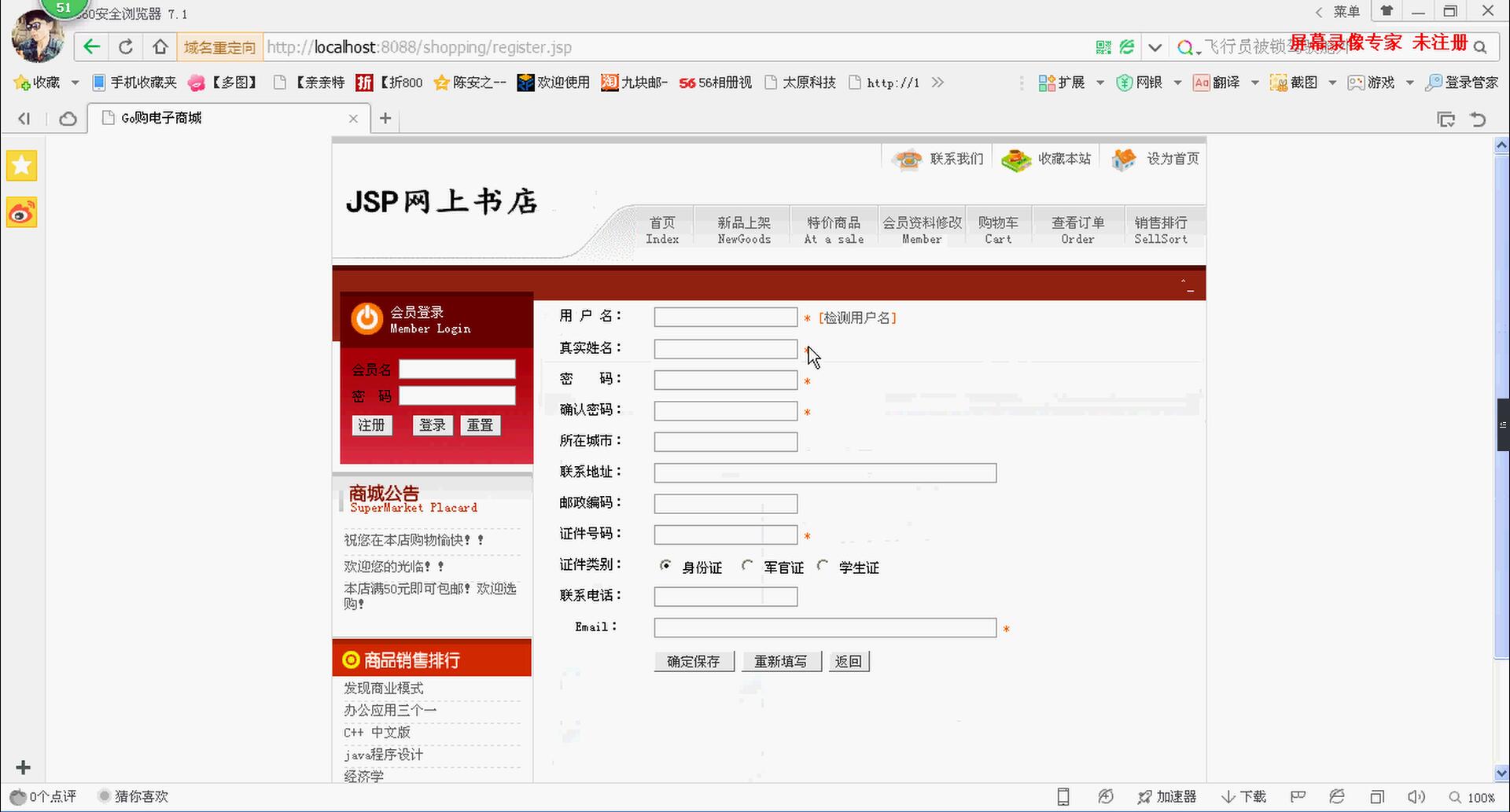Click the Email input field
The height and width of the screenshot is (812, 1510).
click(825, 627)
